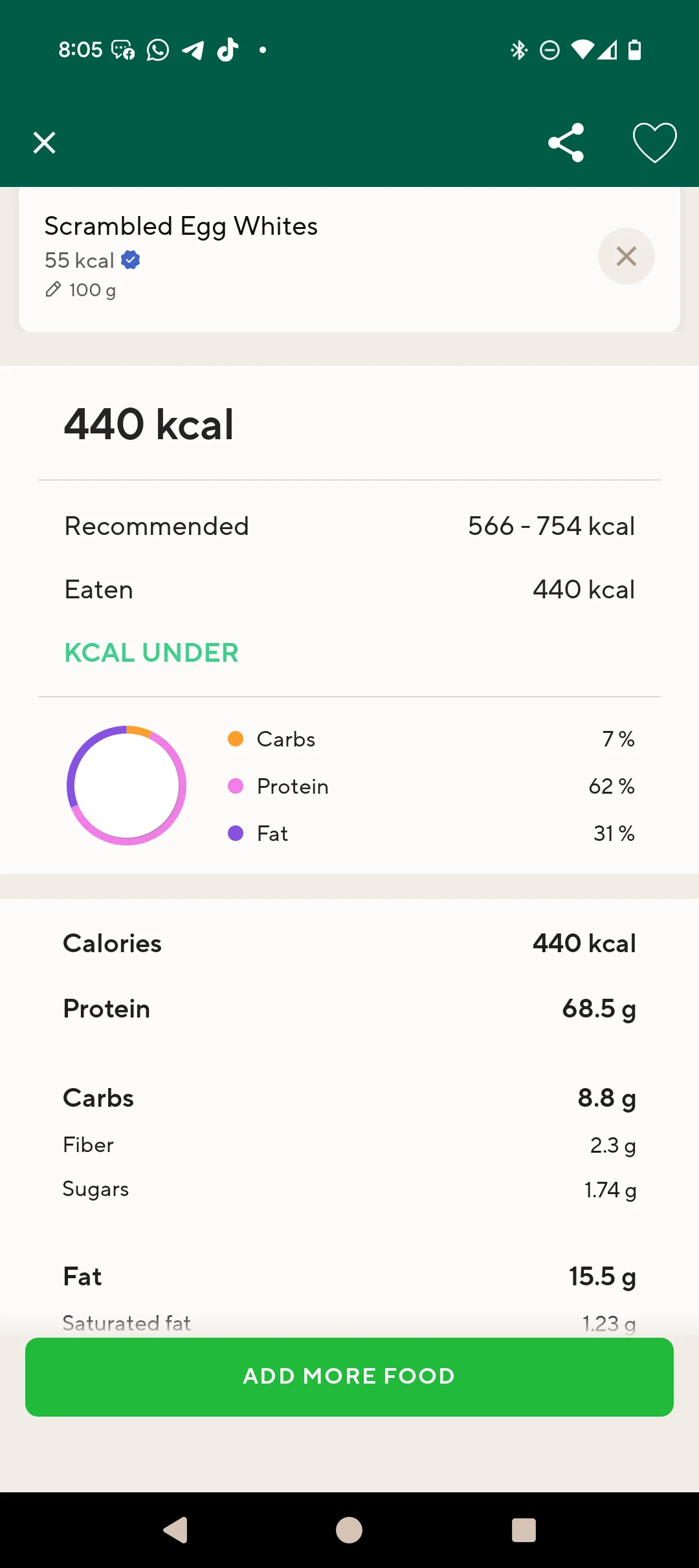Tap the blue verified badge icon

(x=131, y=260)
